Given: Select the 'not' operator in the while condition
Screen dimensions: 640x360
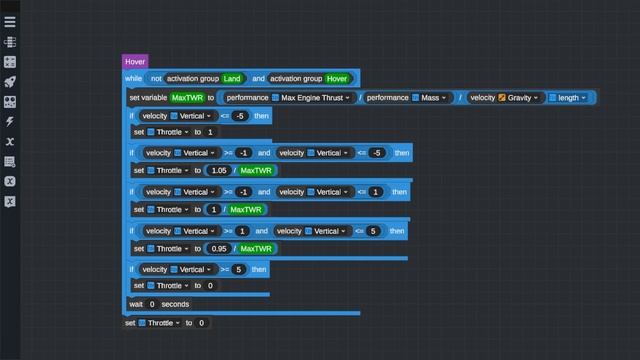Looking at the screenshot, I should 156,79.
